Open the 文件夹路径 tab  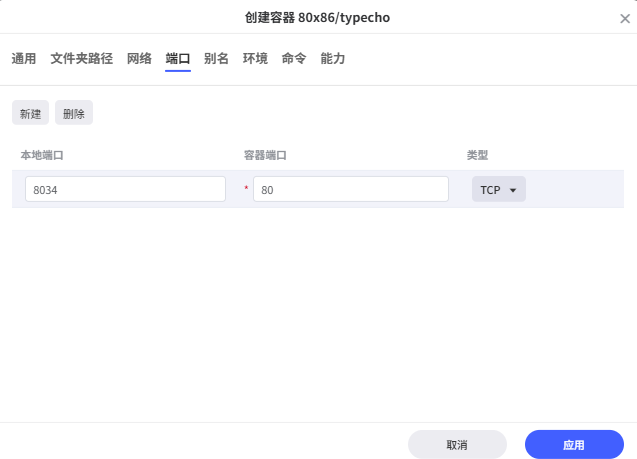[82, 59]
